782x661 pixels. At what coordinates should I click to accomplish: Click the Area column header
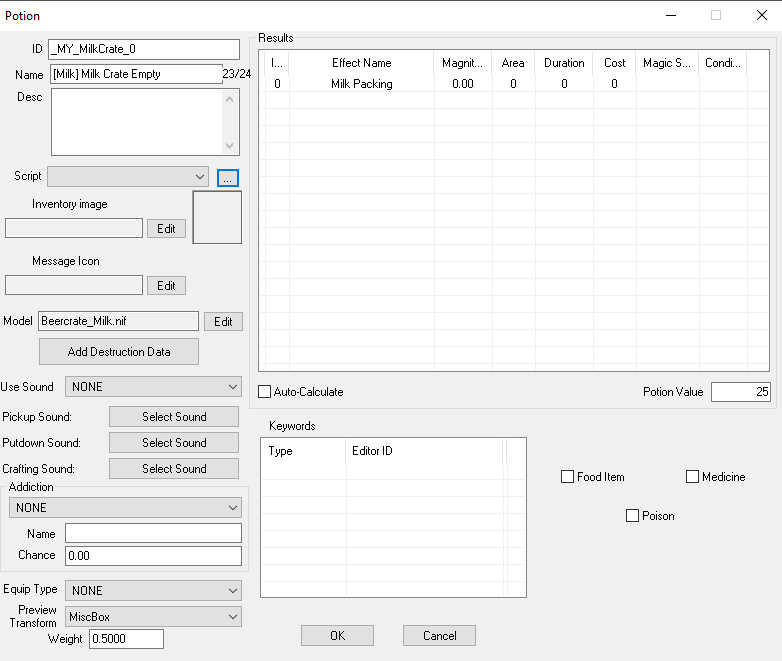coord(513,63)
